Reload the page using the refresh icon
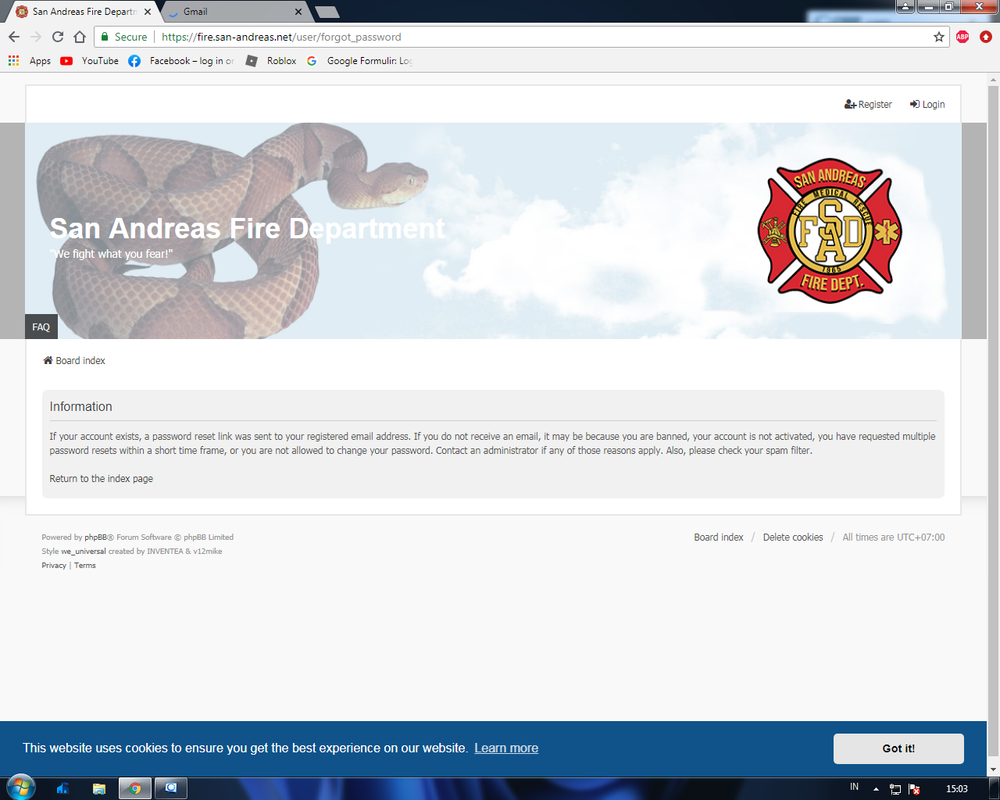The image size is (1000, 800). point(57,37)
